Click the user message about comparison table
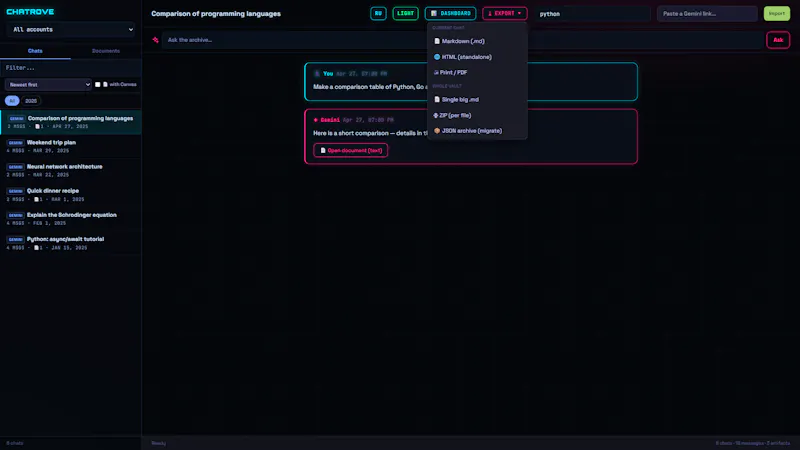 (470, 82)
